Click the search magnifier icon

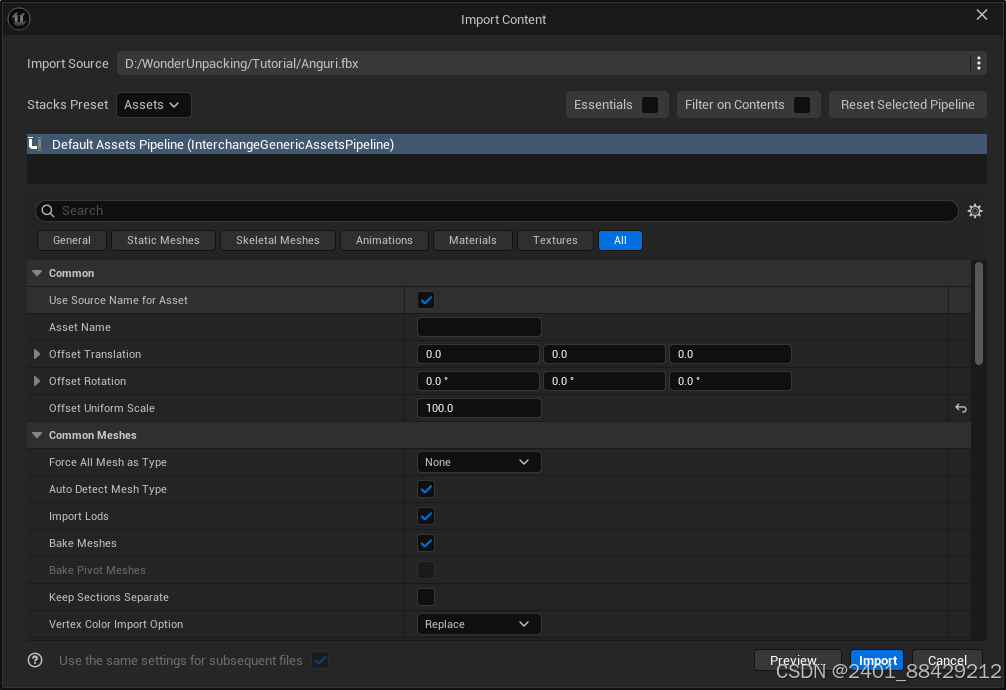[x=48, y=211]
